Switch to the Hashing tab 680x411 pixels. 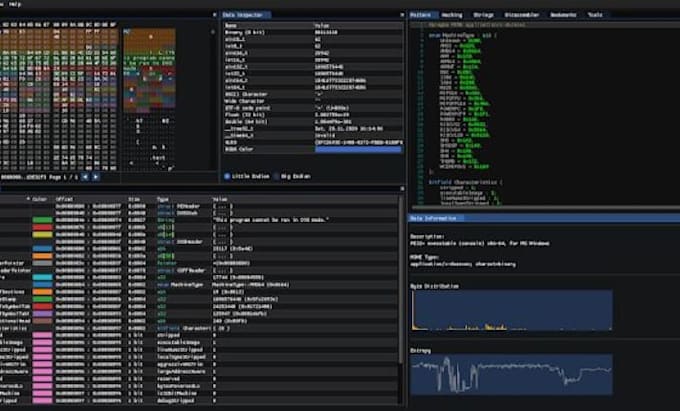[452, 15]
